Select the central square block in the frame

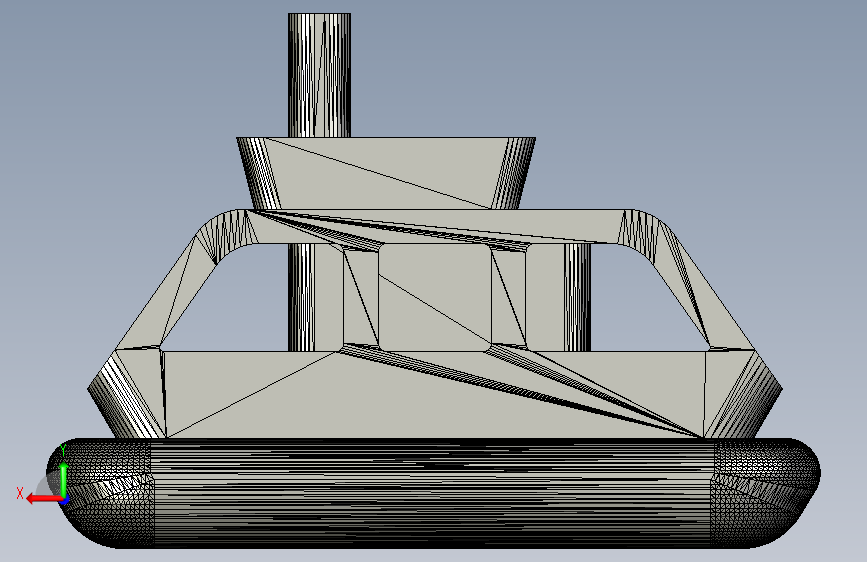[x=435, y=298]
